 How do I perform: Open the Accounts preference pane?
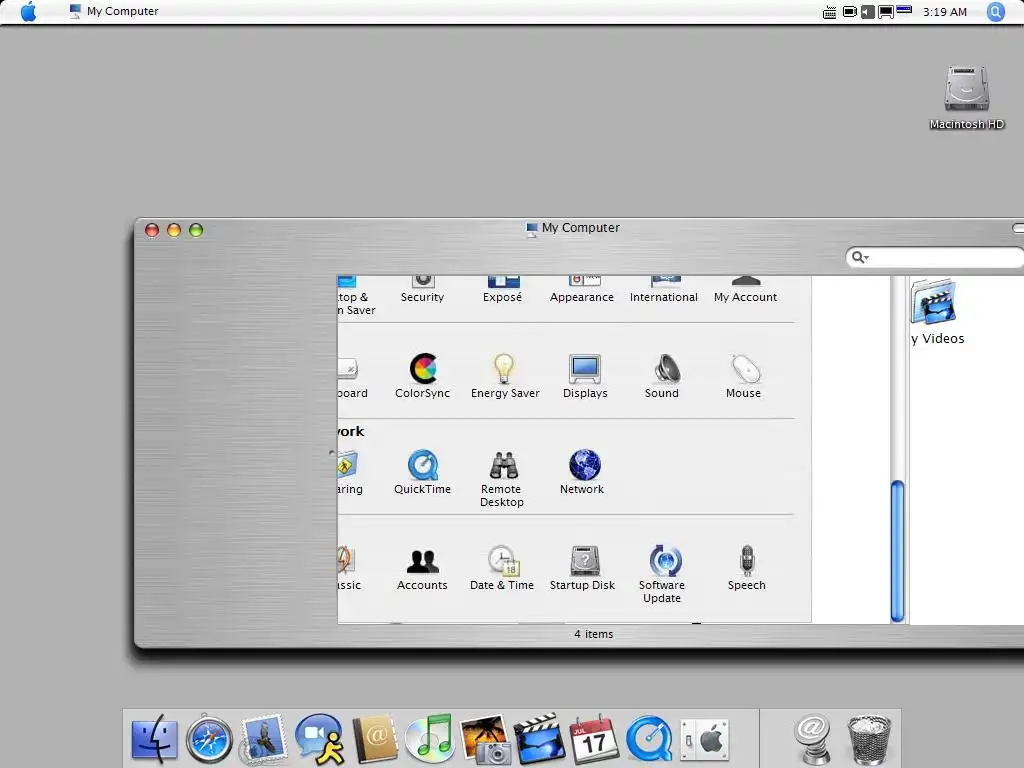[423, 568]
